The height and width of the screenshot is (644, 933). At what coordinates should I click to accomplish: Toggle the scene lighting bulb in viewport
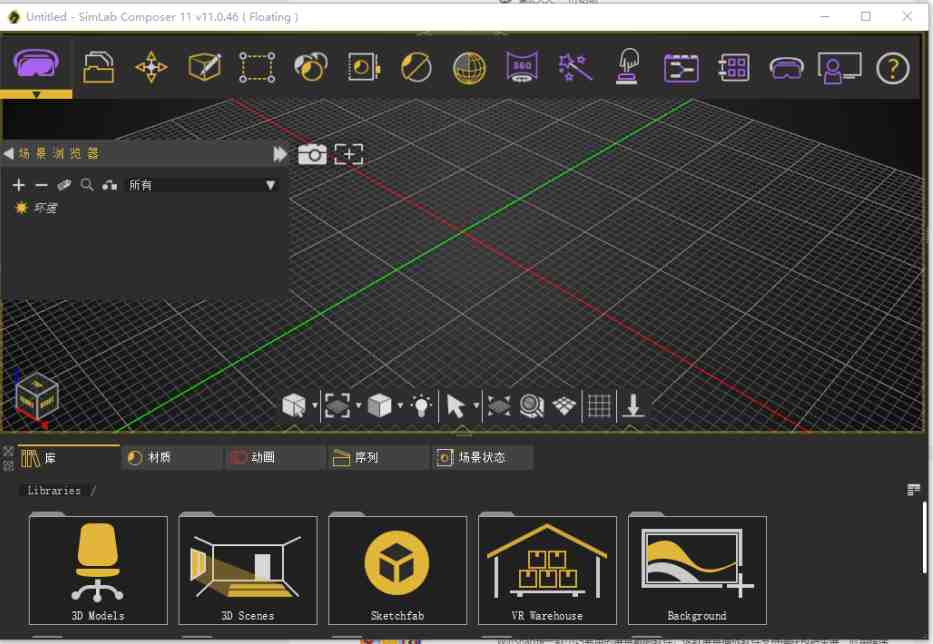(422, 404)
